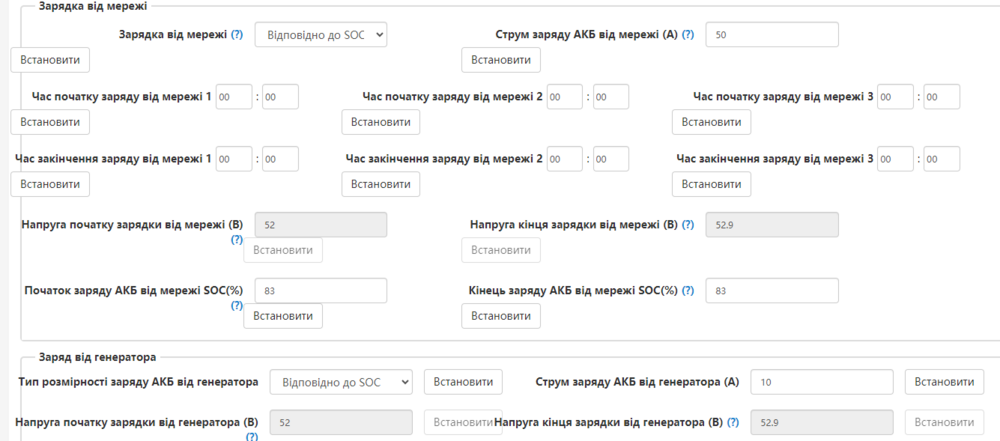Click Встановити under Час початку заряду від мережі 2
Image resolution: width=1000 pixels, height=441 pixels.
(381, 122)
